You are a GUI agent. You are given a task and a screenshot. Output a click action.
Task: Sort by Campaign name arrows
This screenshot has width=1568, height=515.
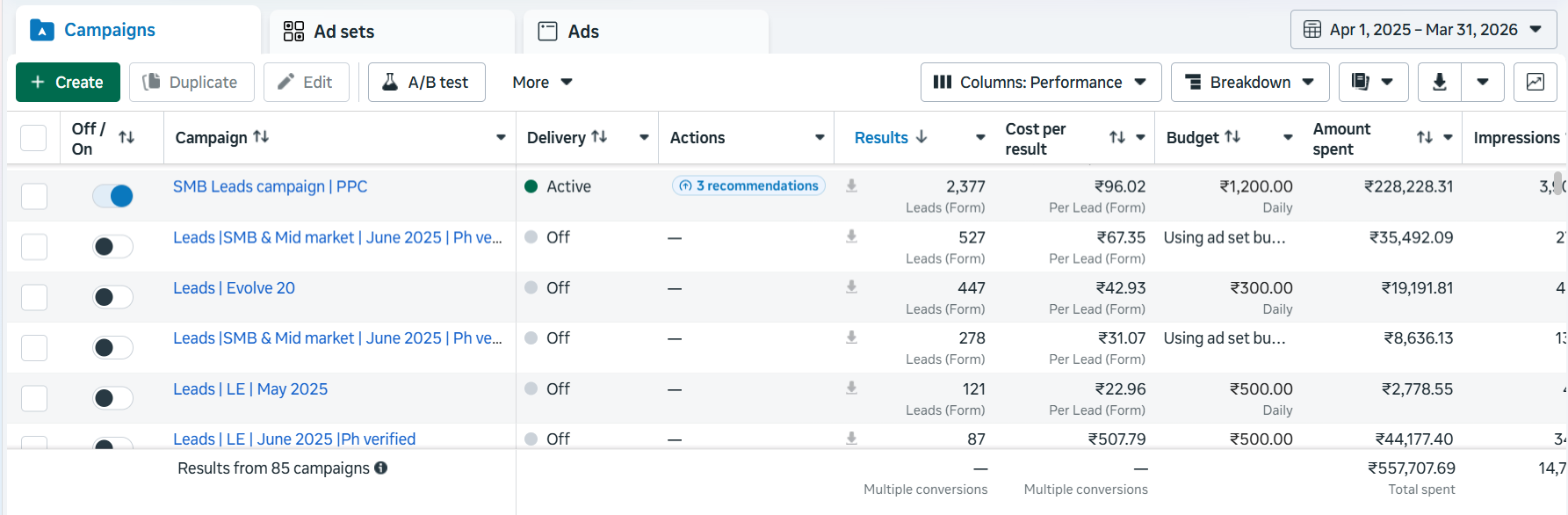261,136
